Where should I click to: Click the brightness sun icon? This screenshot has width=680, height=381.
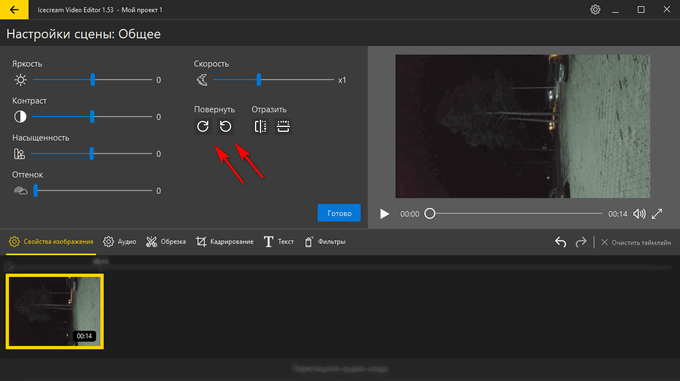pyautogui.click(x=20, y=80)
